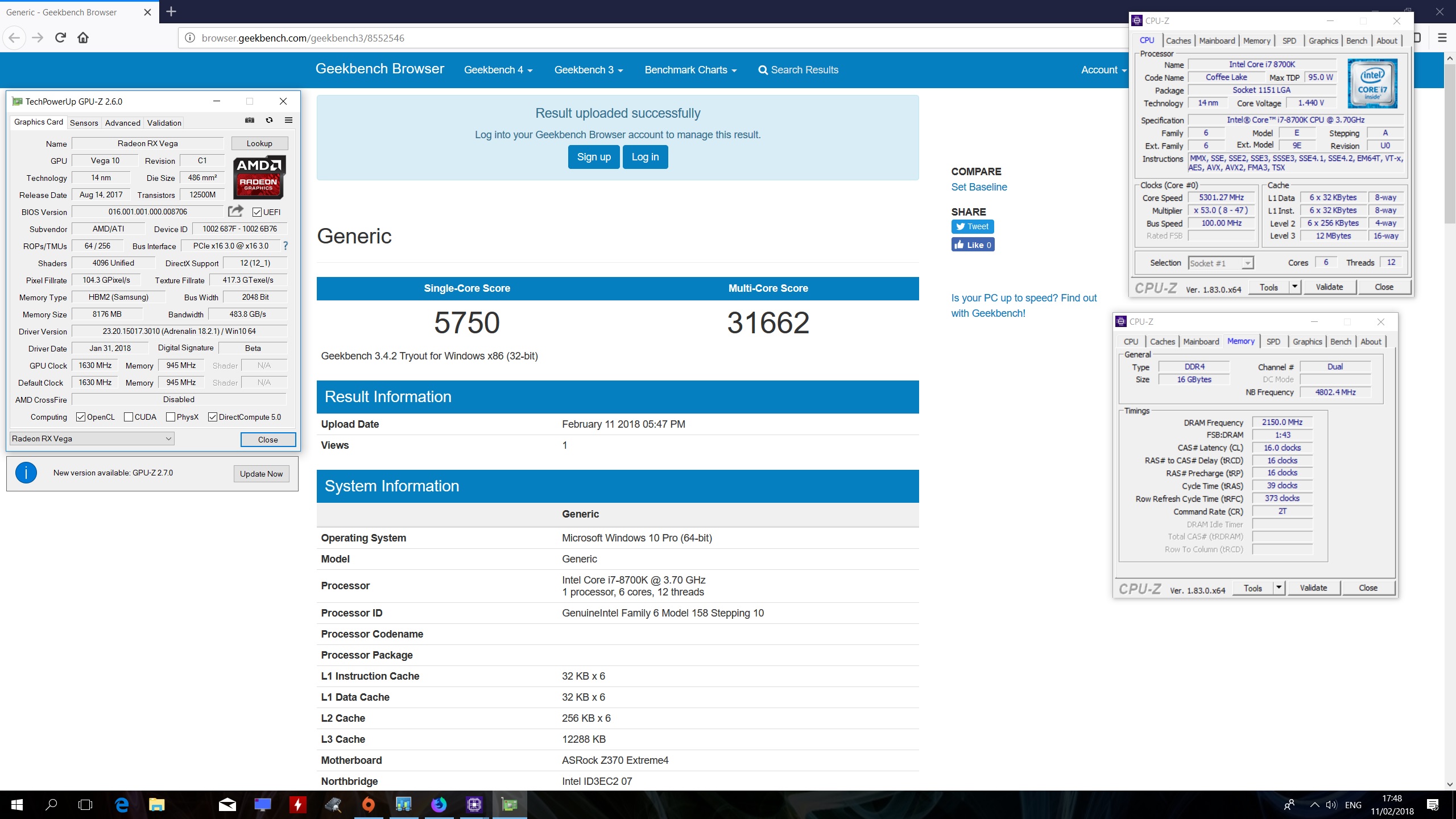This screenshot has height=819, width=1456.
Task: Launch Microsoft Edge from taskbar
Action: tap(122, 804)
